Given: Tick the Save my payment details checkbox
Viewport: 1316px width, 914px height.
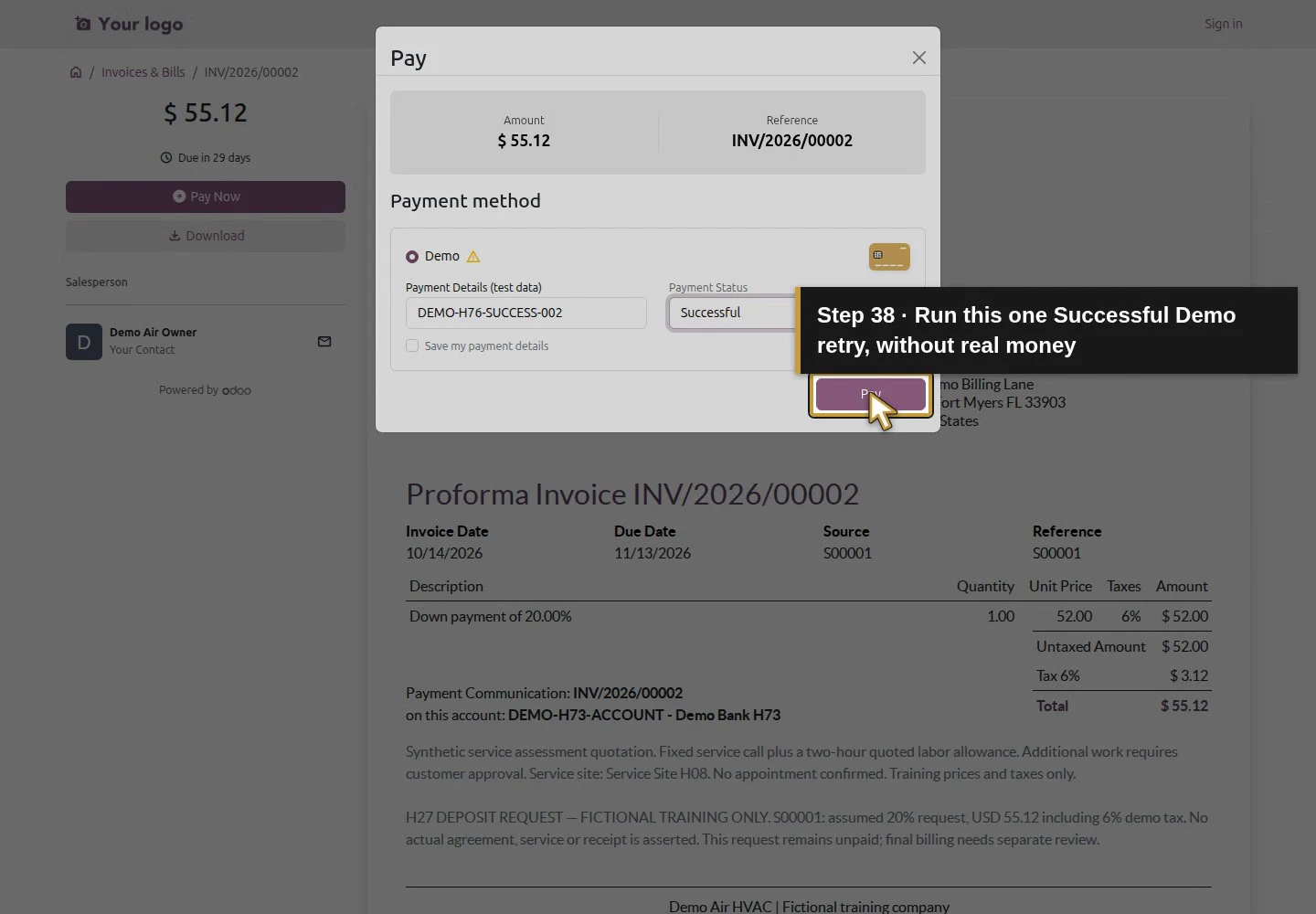Looking at the screenshot, I should click(x=412, y=346).
